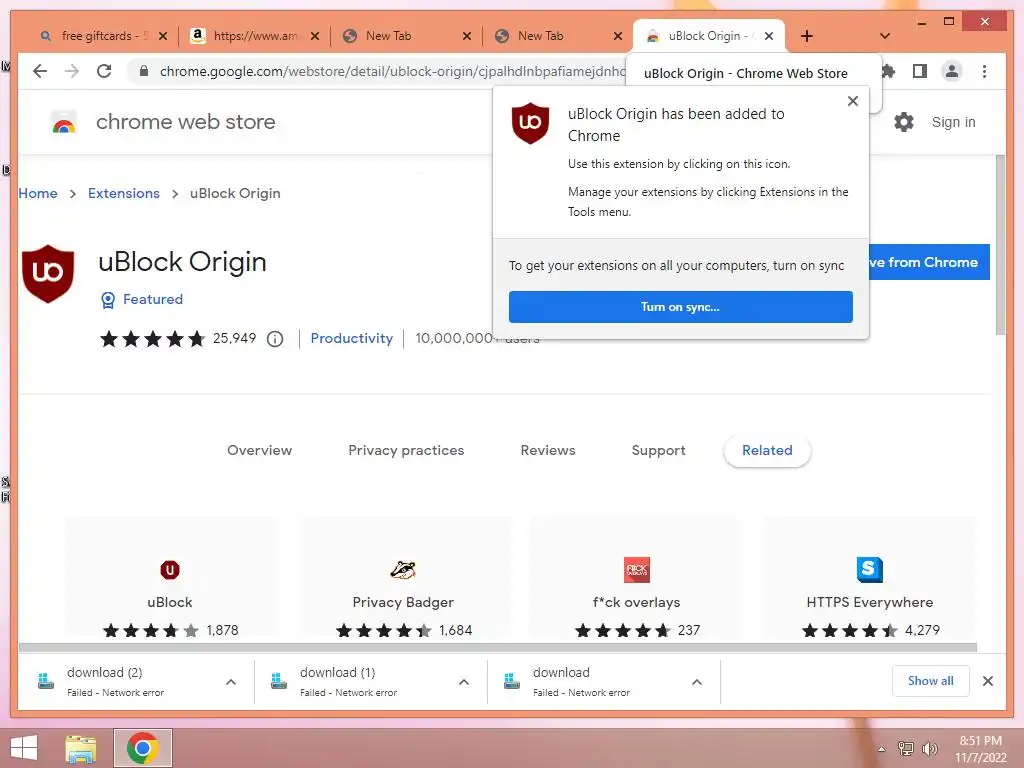Toggle the side panel icon
This screenshot has width=1024, height=768.
920,71
